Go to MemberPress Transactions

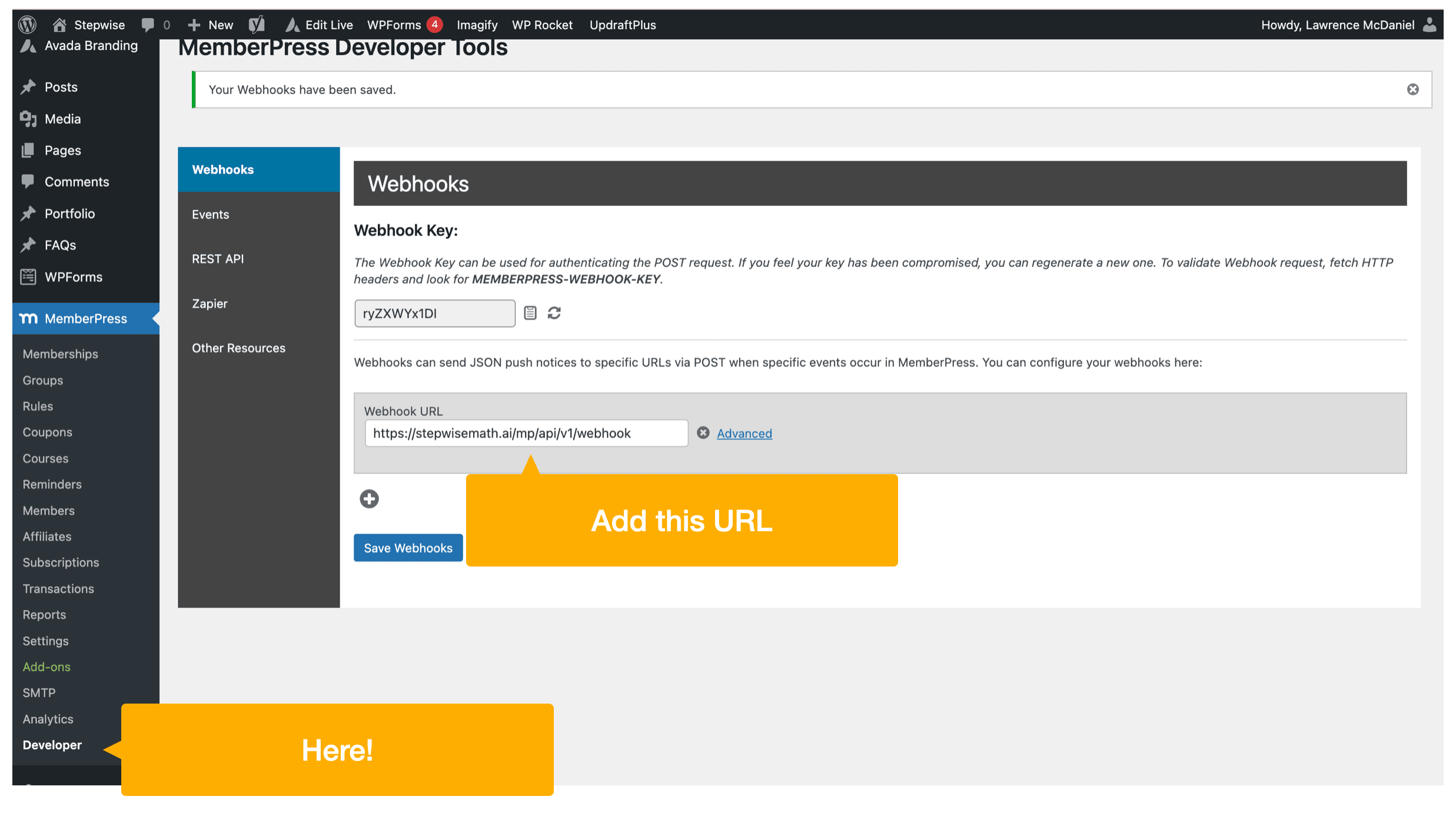tap(58, 588)
